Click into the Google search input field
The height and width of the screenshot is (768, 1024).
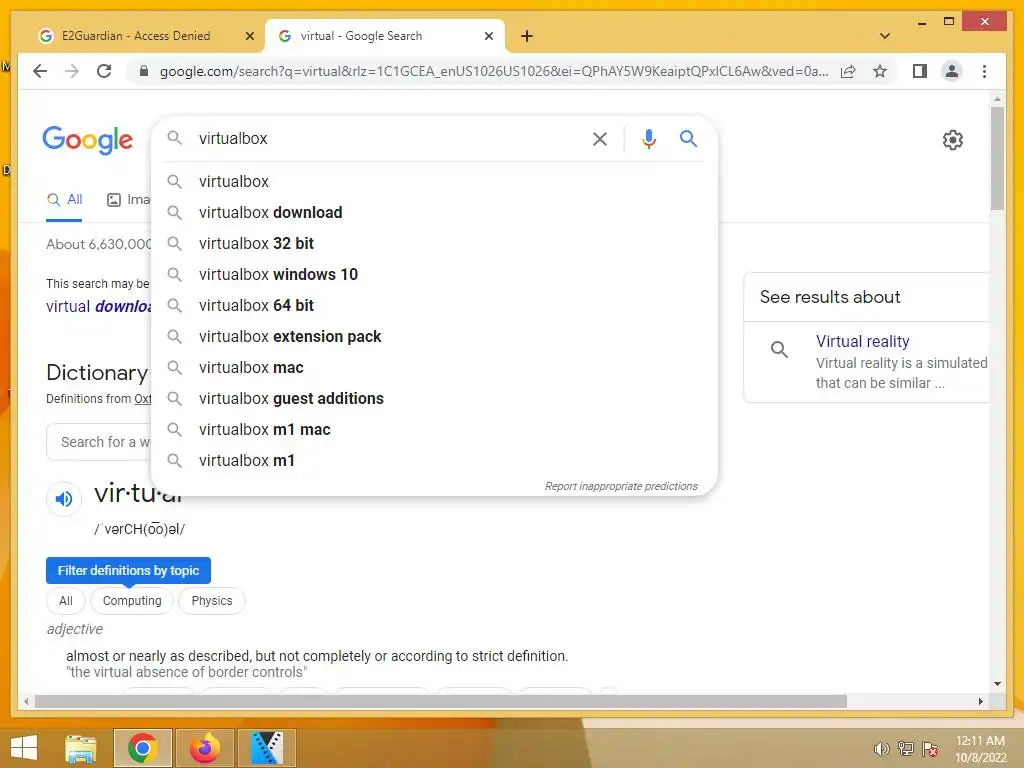(389, 138)
